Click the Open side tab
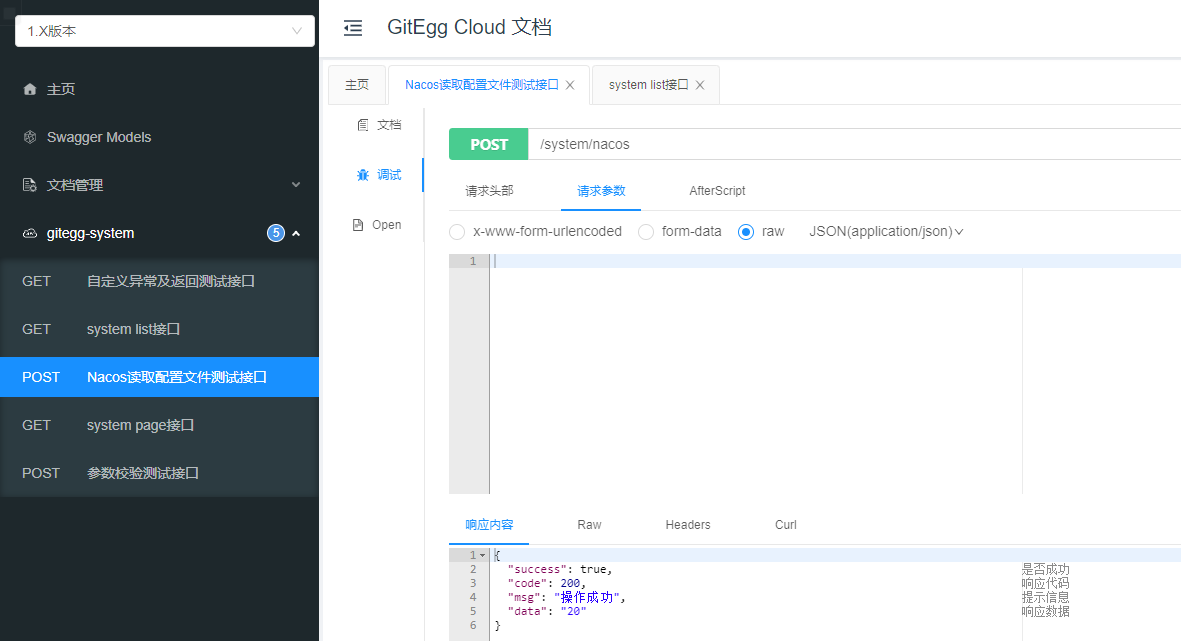The width and height of the screenshot is (1181, 641). [x=377, y=224]
